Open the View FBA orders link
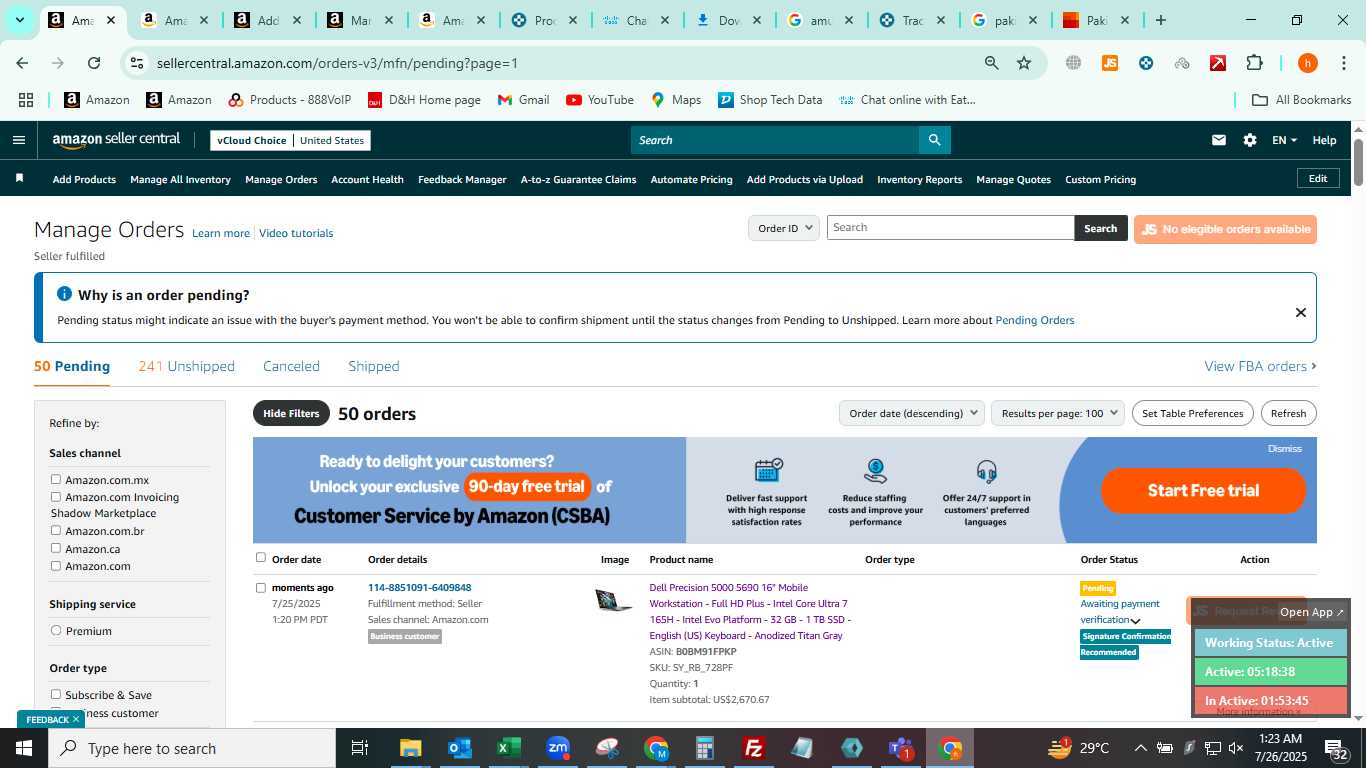The height and width of the screenshot is (768, 1366). pyautogui.click(x=1260, y=366)
